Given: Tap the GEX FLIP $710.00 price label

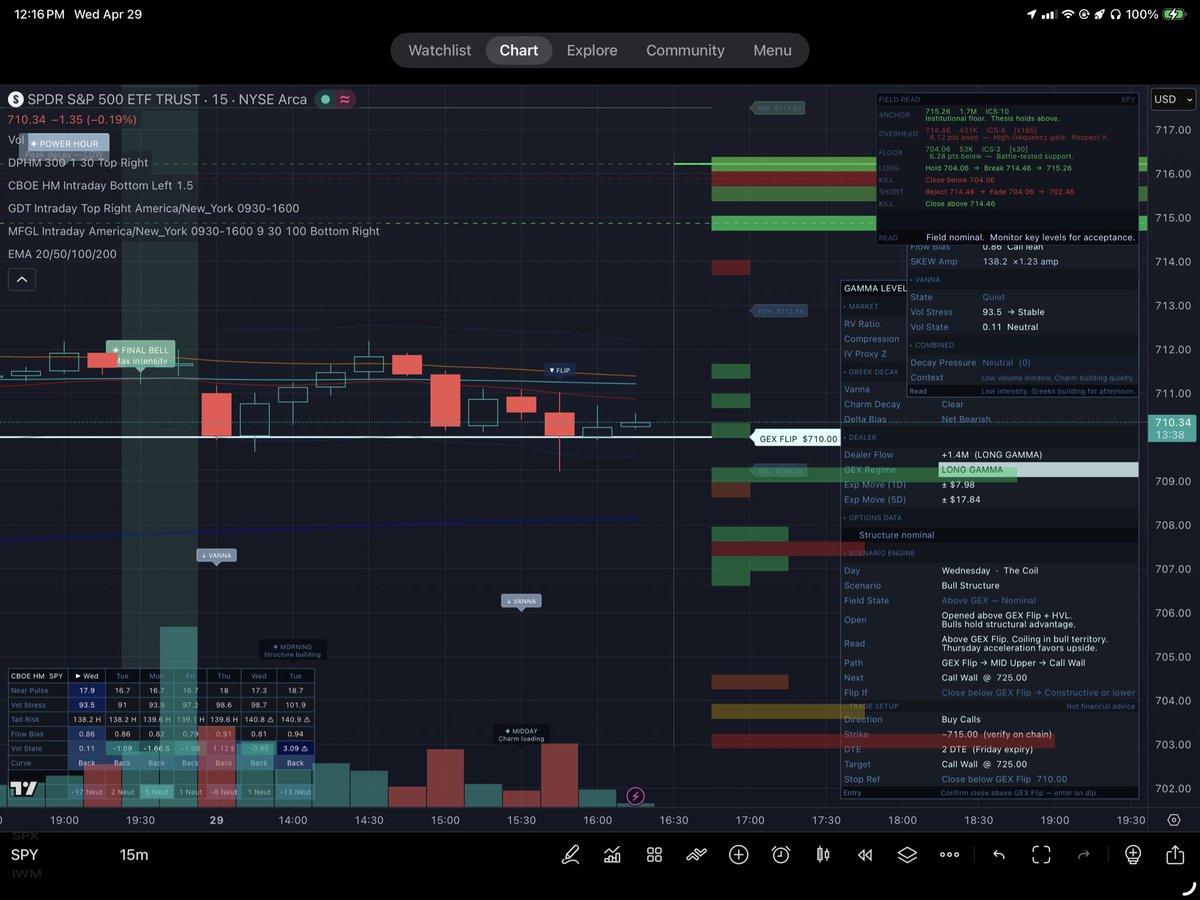Looking at the screenshot, I should click(797, 438).
